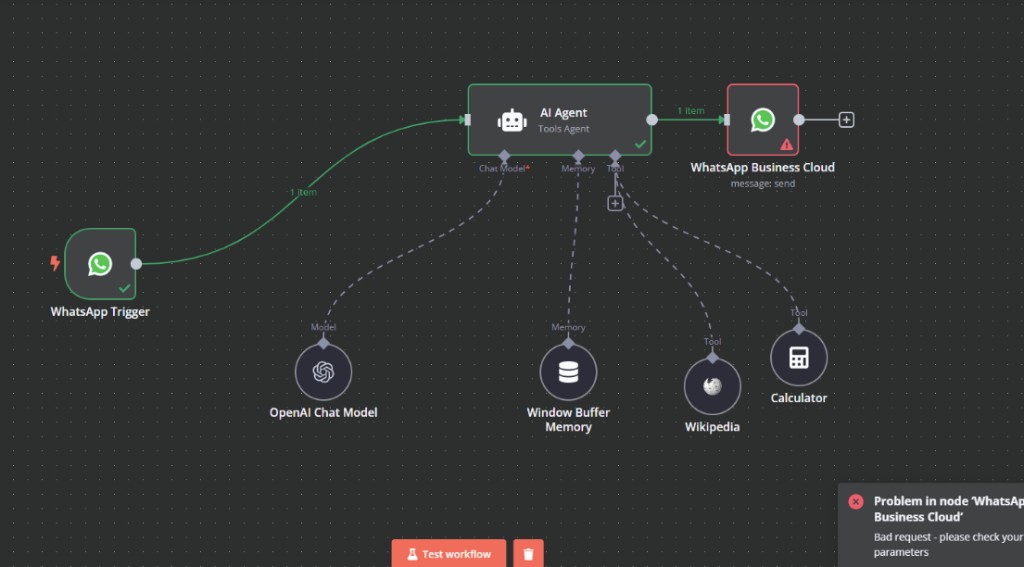This screenshot has width=1024, height=567.
Task: Click the Chat Model diamond connector on AI Agent
Action: coord(504,155)
